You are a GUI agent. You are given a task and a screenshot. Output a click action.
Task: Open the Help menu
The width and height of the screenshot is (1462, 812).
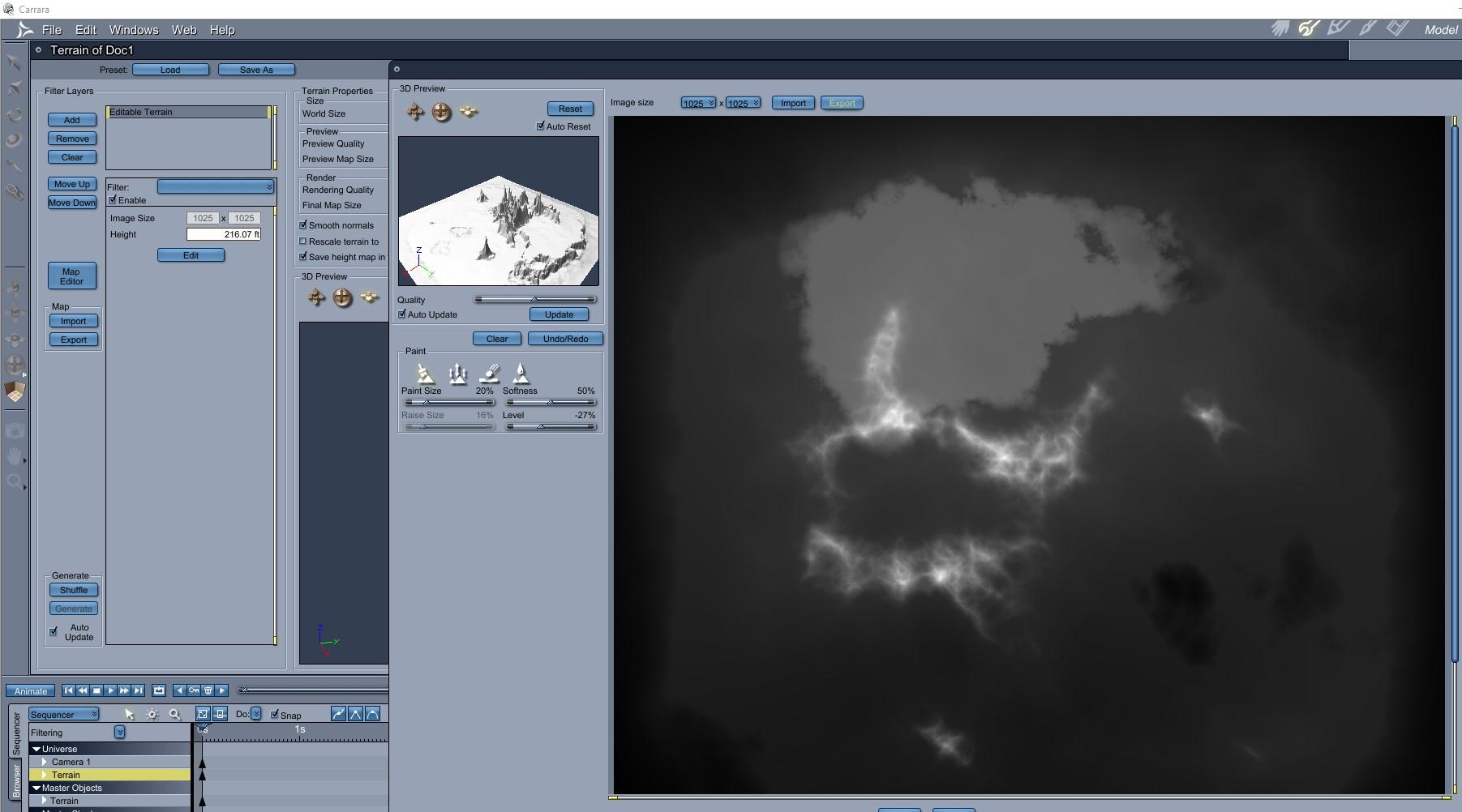[222, 30]
